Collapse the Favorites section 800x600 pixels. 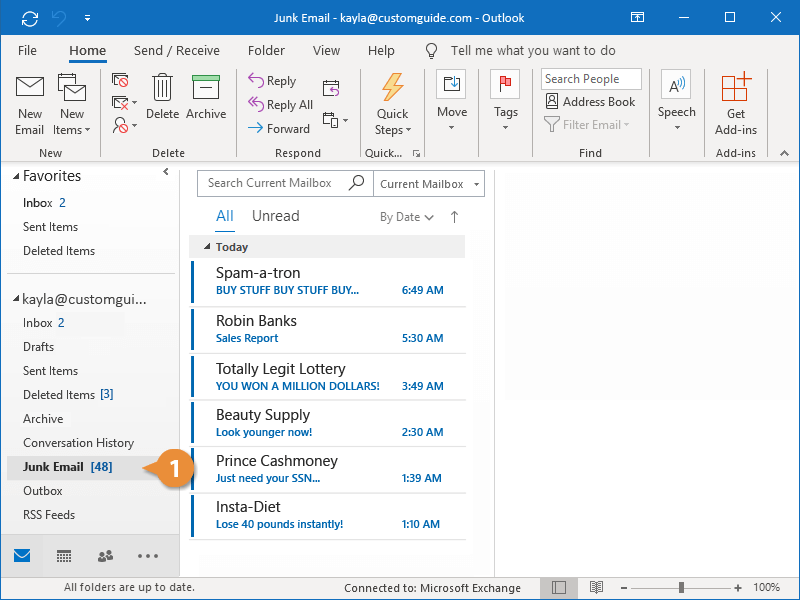pyautogui.click(x=16, y=176)
